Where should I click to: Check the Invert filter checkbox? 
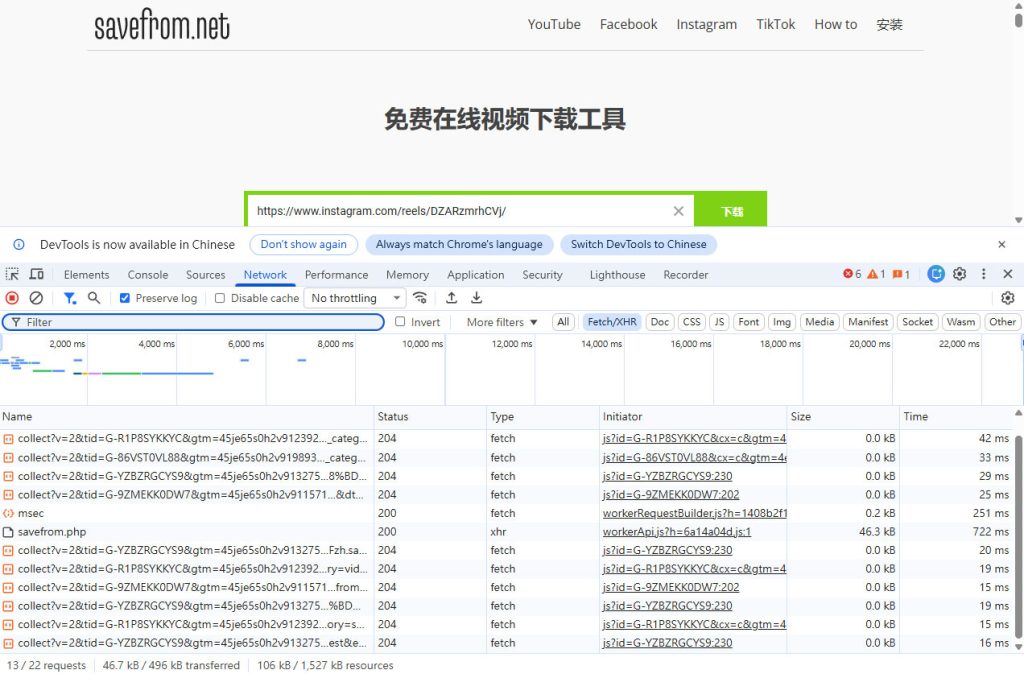tap(400, 322)
